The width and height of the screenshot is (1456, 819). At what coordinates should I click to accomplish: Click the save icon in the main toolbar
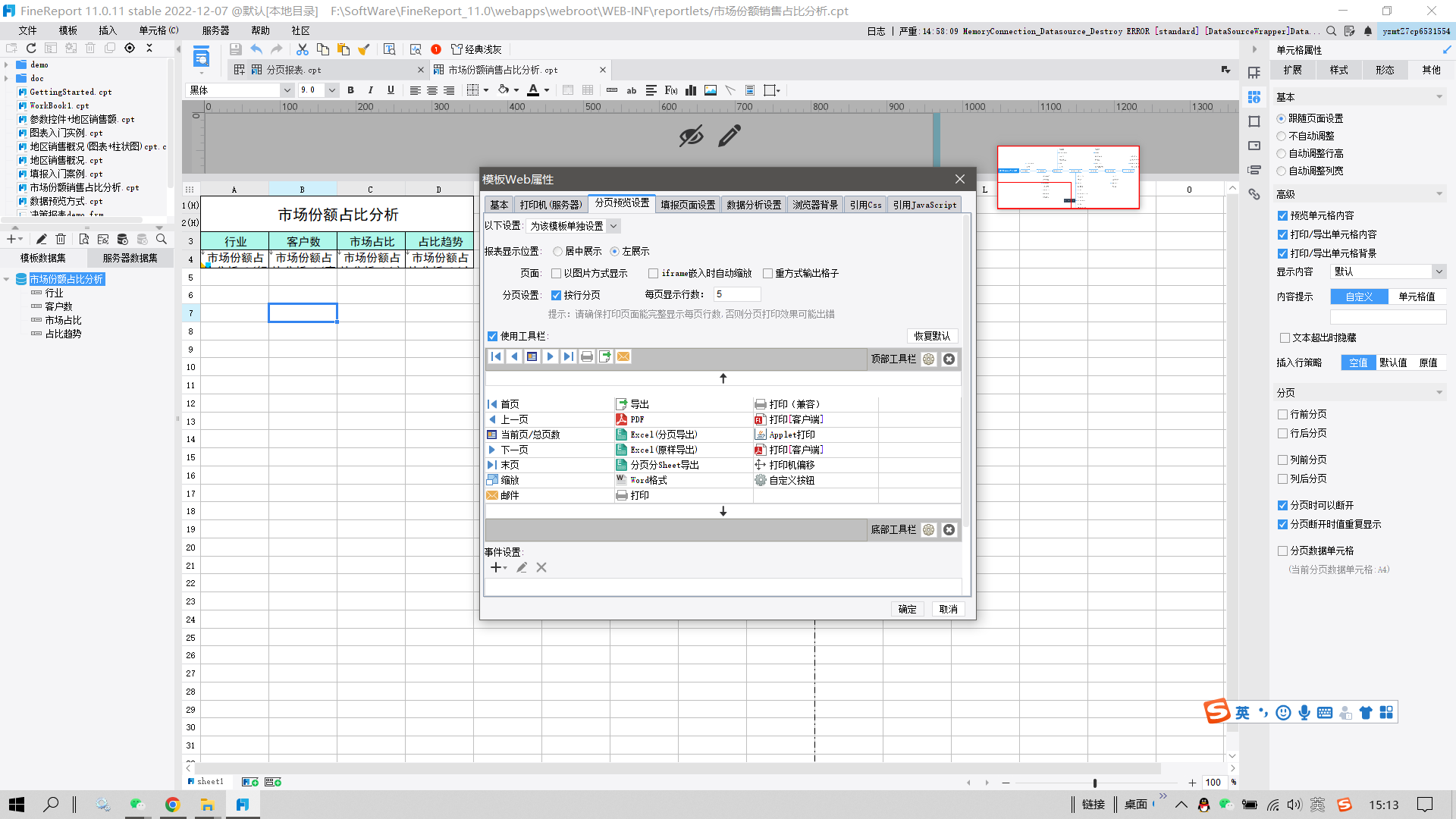(x=235, y=49)
